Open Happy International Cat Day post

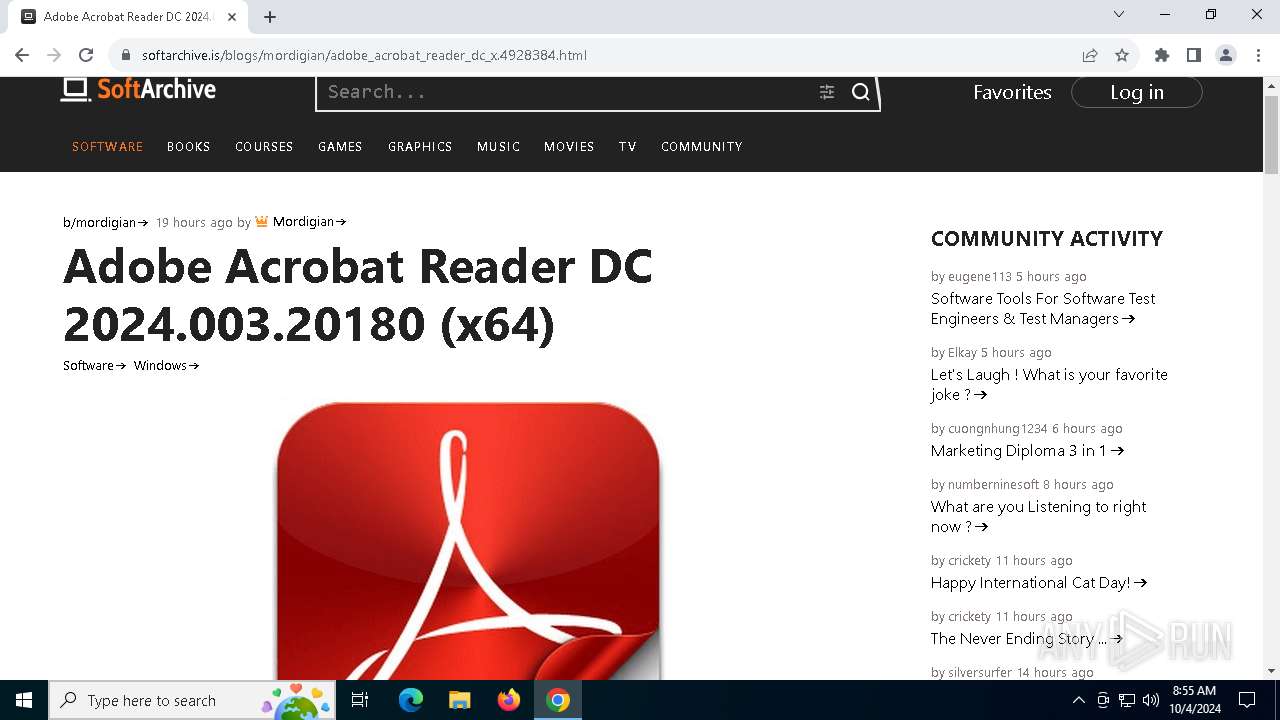(x=1039, y=582)
